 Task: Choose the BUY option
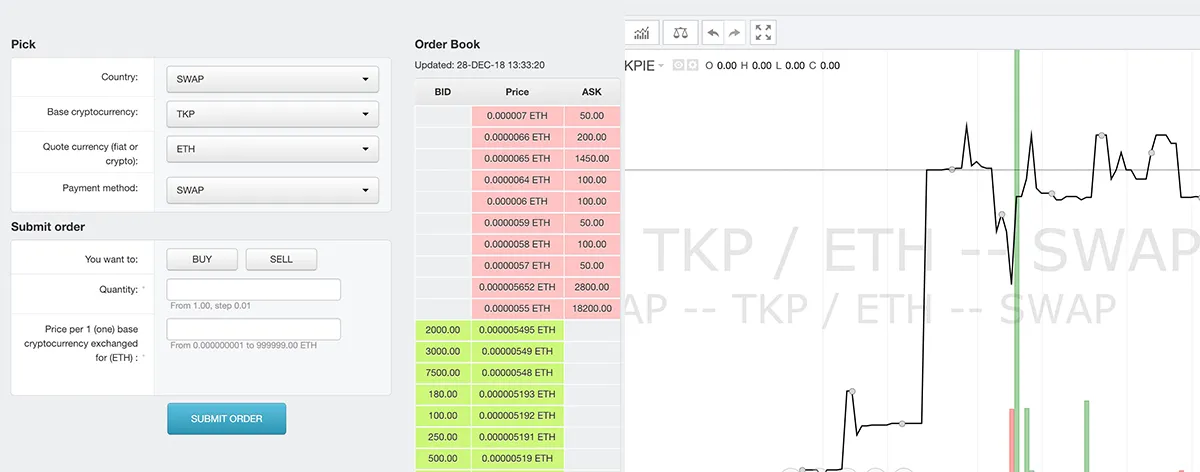point(202,259)
